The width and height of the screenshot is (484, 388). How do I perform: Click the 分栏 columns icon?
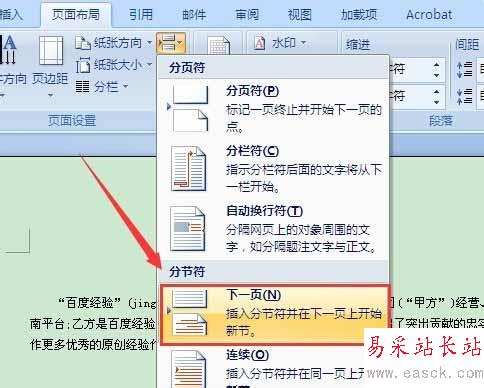82,87
